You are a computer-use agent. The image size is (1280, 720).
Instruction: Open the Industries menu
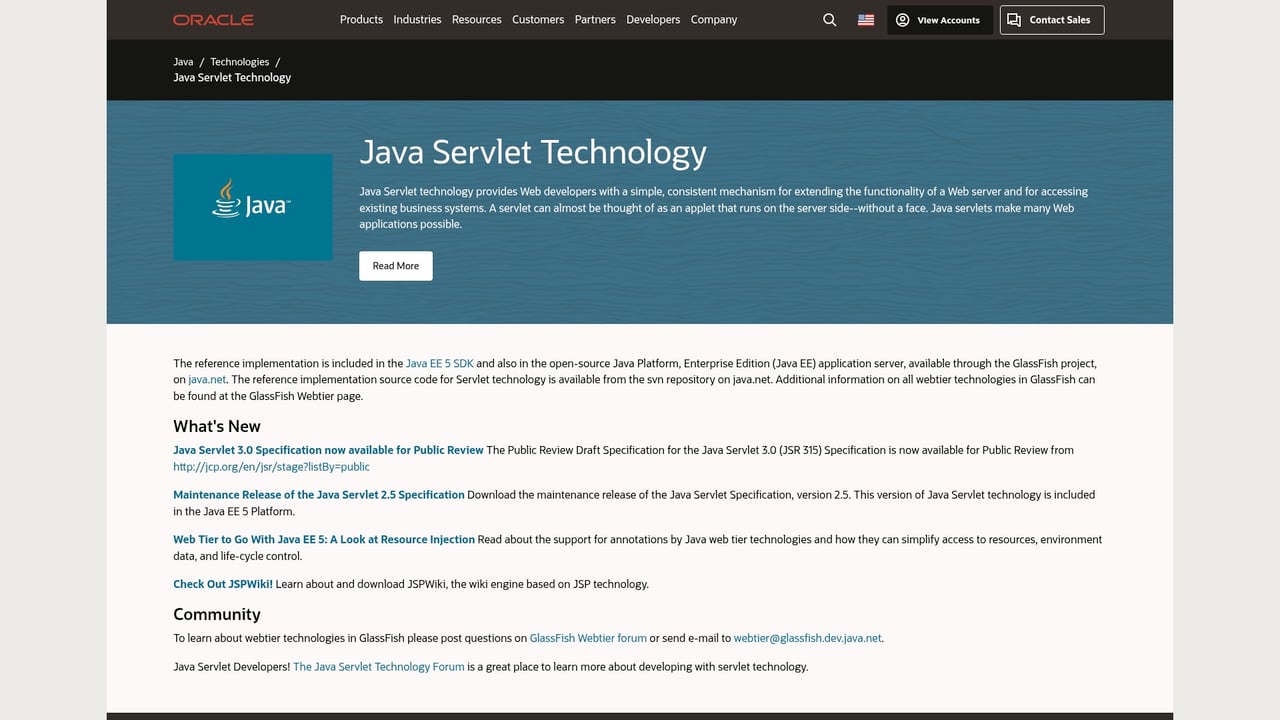pyautogui.click(x=417, y=19)
